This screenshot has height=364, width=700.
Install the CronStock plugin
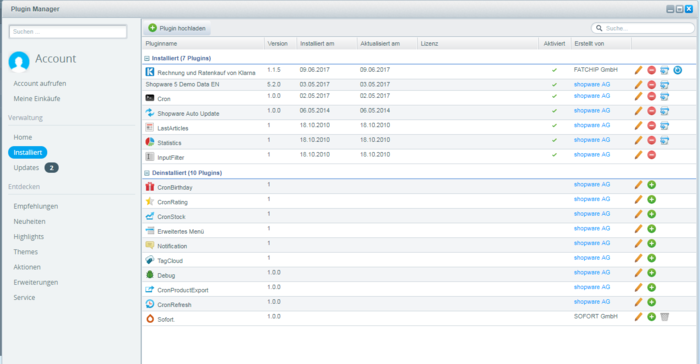(651, 214)
